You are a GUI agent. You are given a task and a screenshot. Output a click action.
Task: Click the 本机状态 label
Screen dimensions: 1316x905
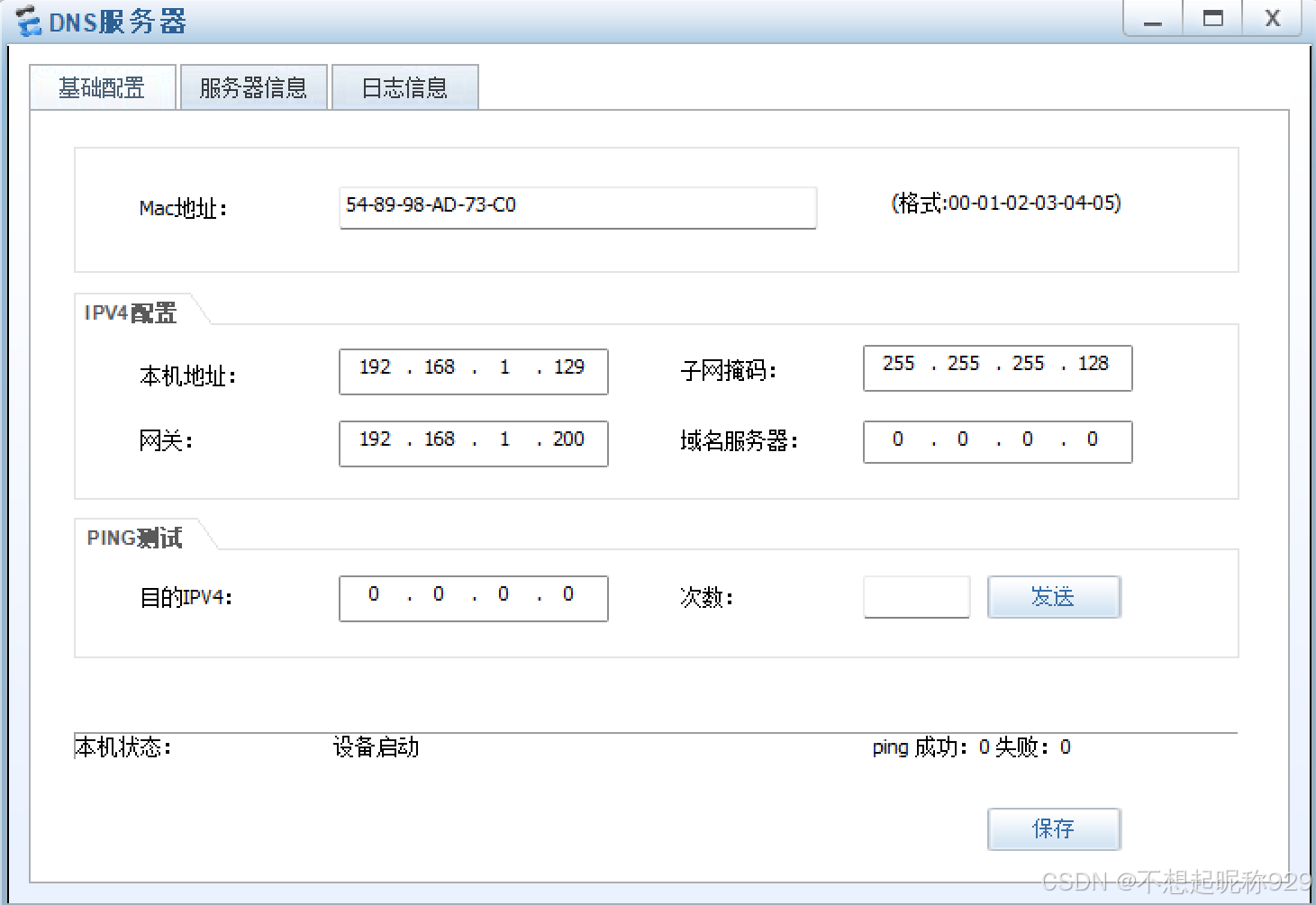point(123,747)
